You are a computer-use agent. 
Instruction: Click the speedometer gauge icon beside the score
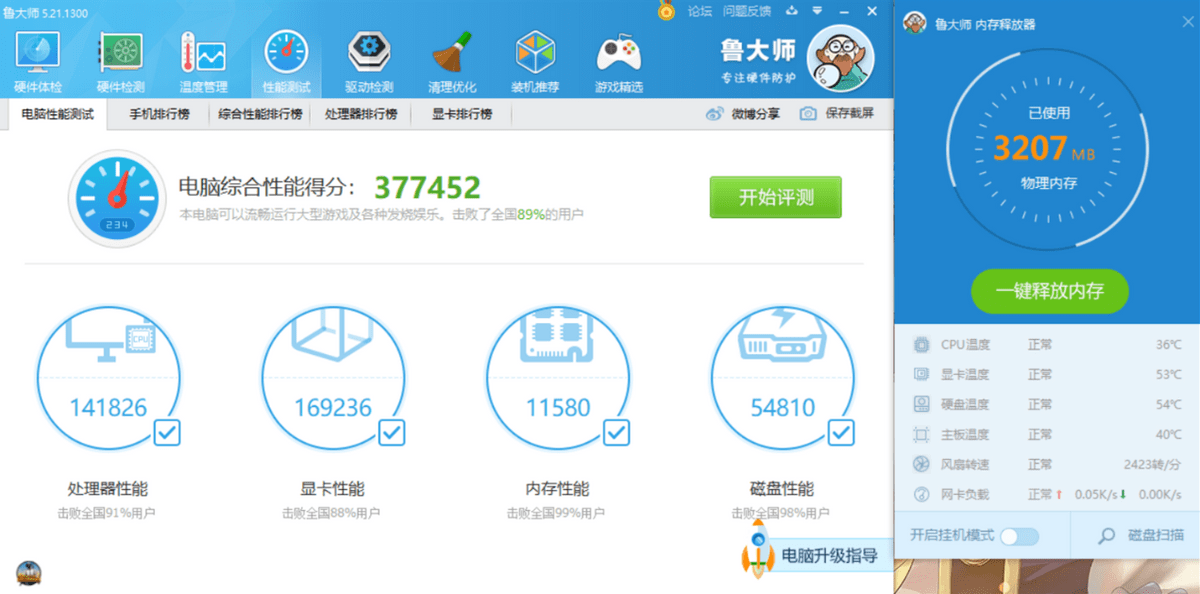117,198
